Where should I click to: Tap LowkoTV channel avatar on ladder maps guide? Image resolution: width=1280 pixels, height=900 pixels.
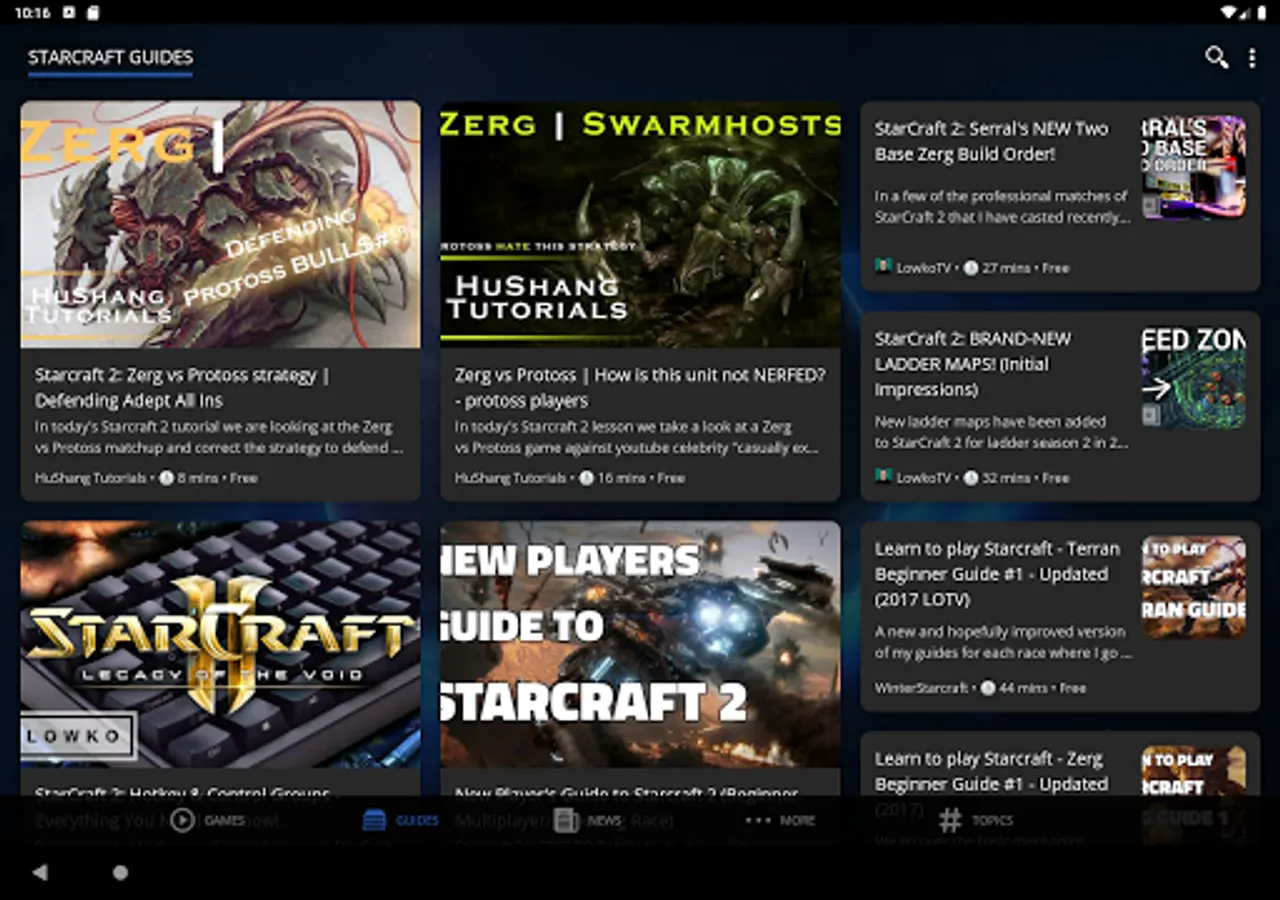[x=883, y=478]
